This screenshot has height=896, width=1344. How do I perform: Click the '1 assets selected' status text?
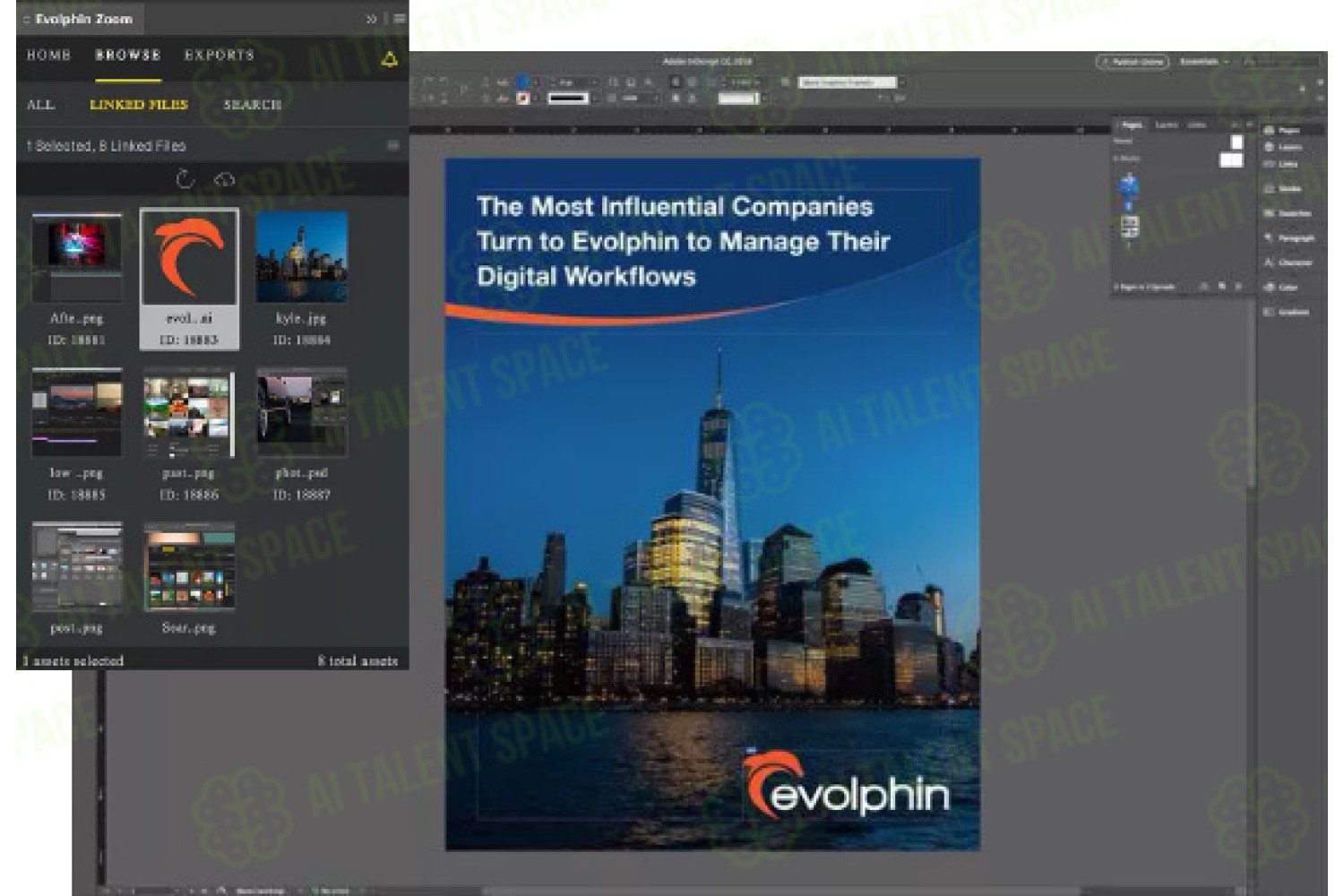point(73,660)
